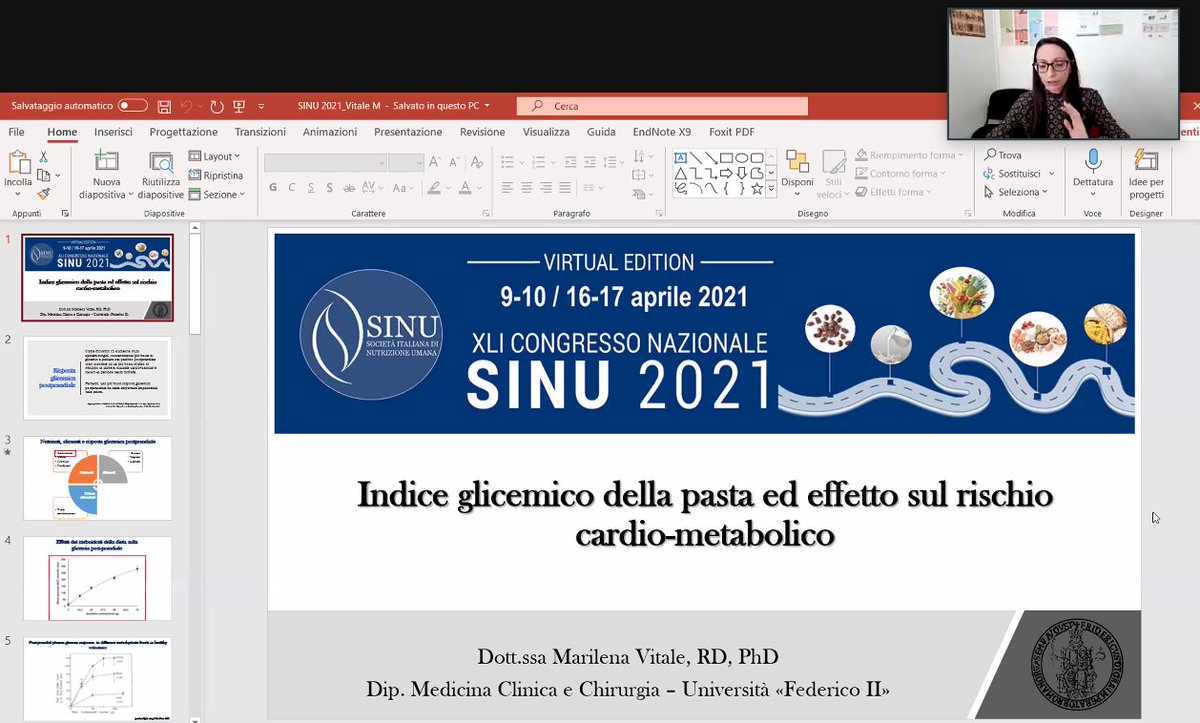Switch to the Revisione tab
The height and width of the screenshot is (723, 1200).
pos(482,132)
